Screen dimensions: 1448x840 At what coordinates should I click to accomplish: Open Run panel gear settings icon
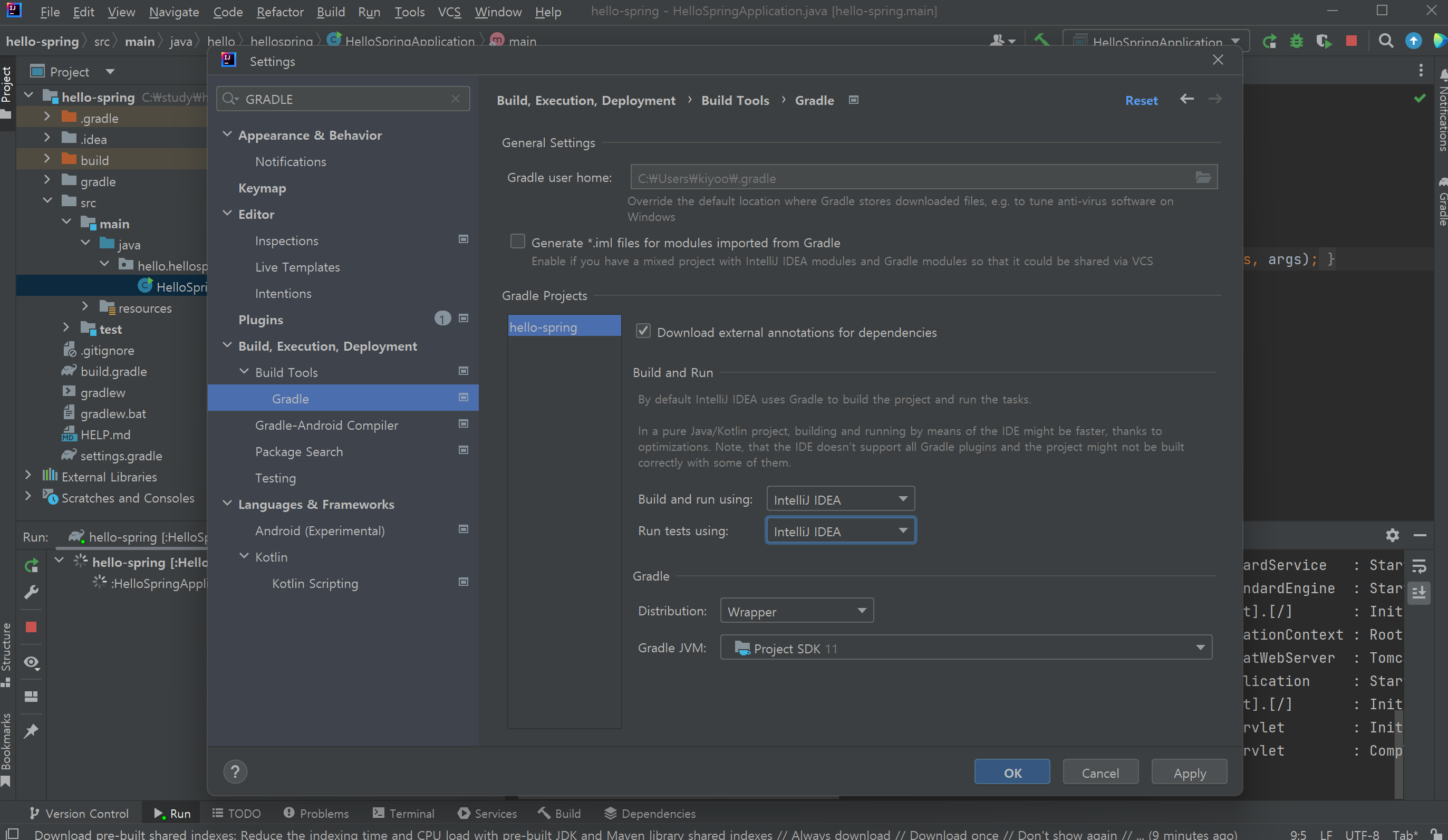(1392, 536)
